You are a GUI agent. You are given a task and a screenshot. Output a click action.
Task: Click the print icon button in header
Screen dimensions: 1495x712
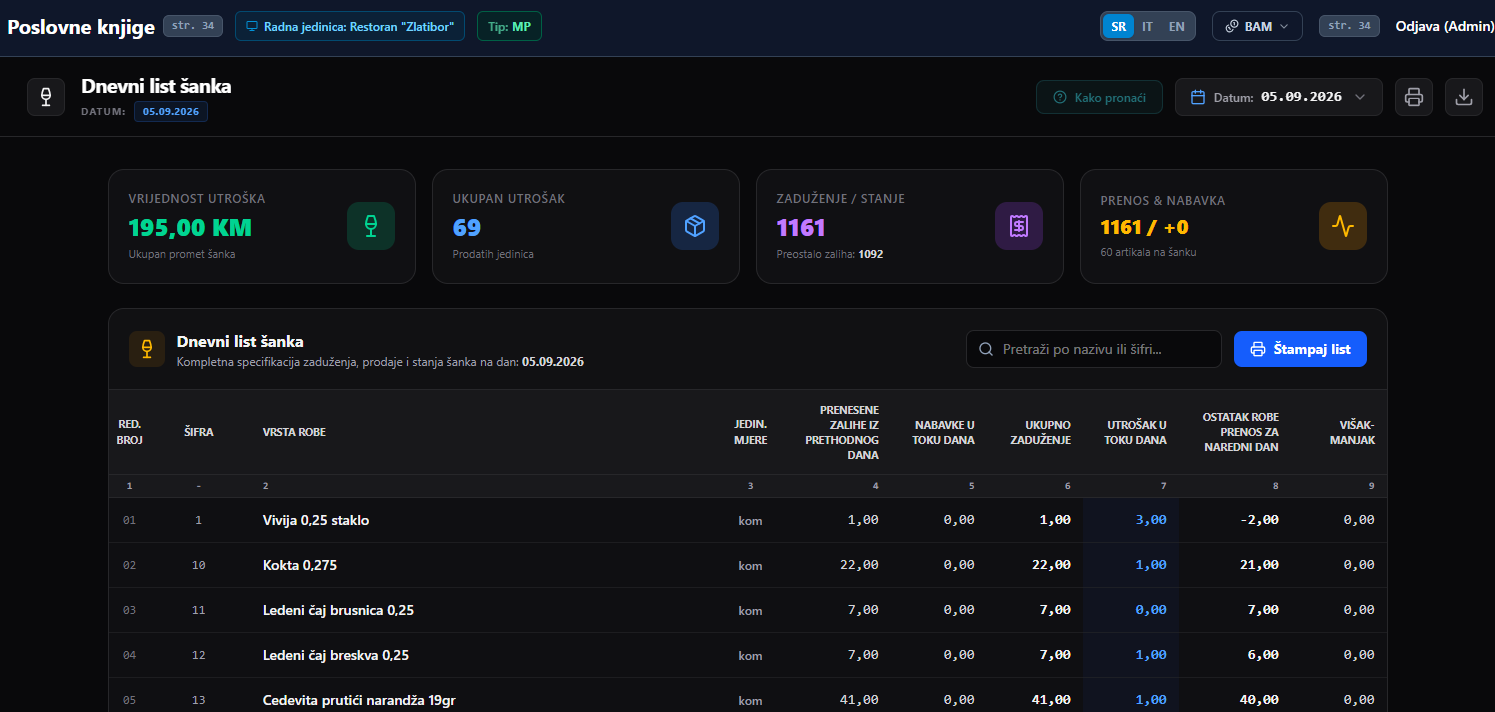point(1413,97)
